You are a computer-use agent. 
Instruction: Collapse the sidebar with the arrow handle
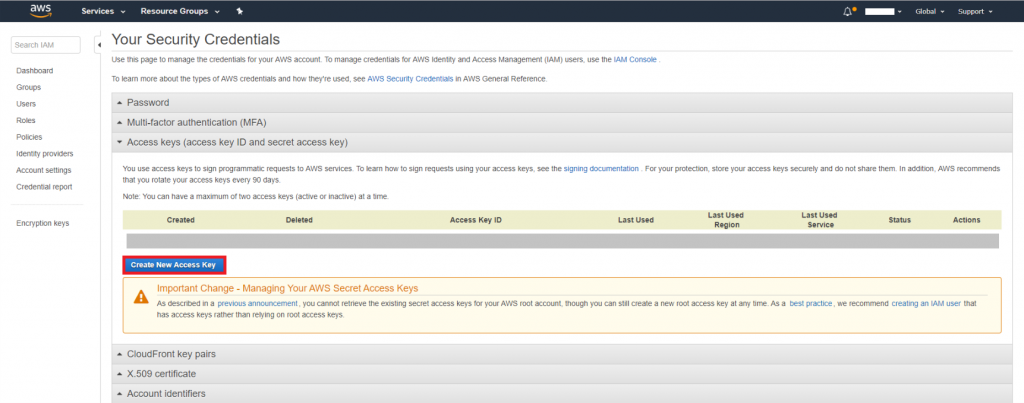click(98, 45)
